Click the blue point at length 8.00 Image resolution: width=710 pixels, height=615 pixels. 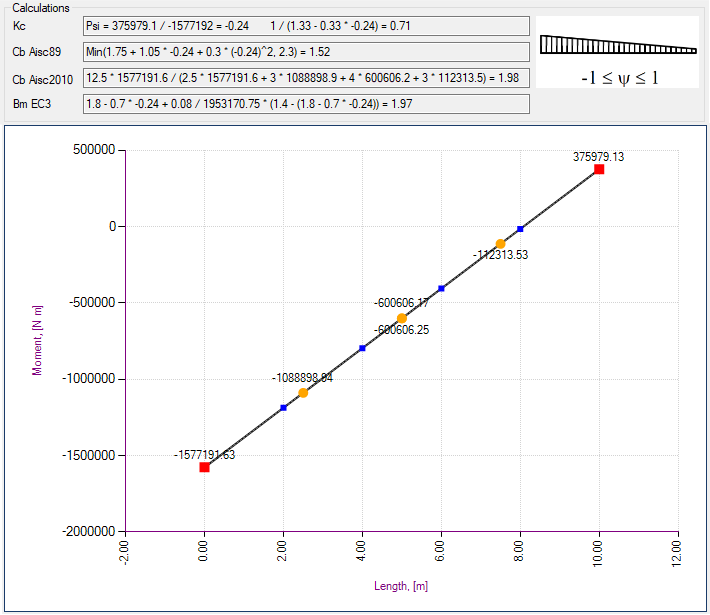pyautogui.click(x=520, y=229)
